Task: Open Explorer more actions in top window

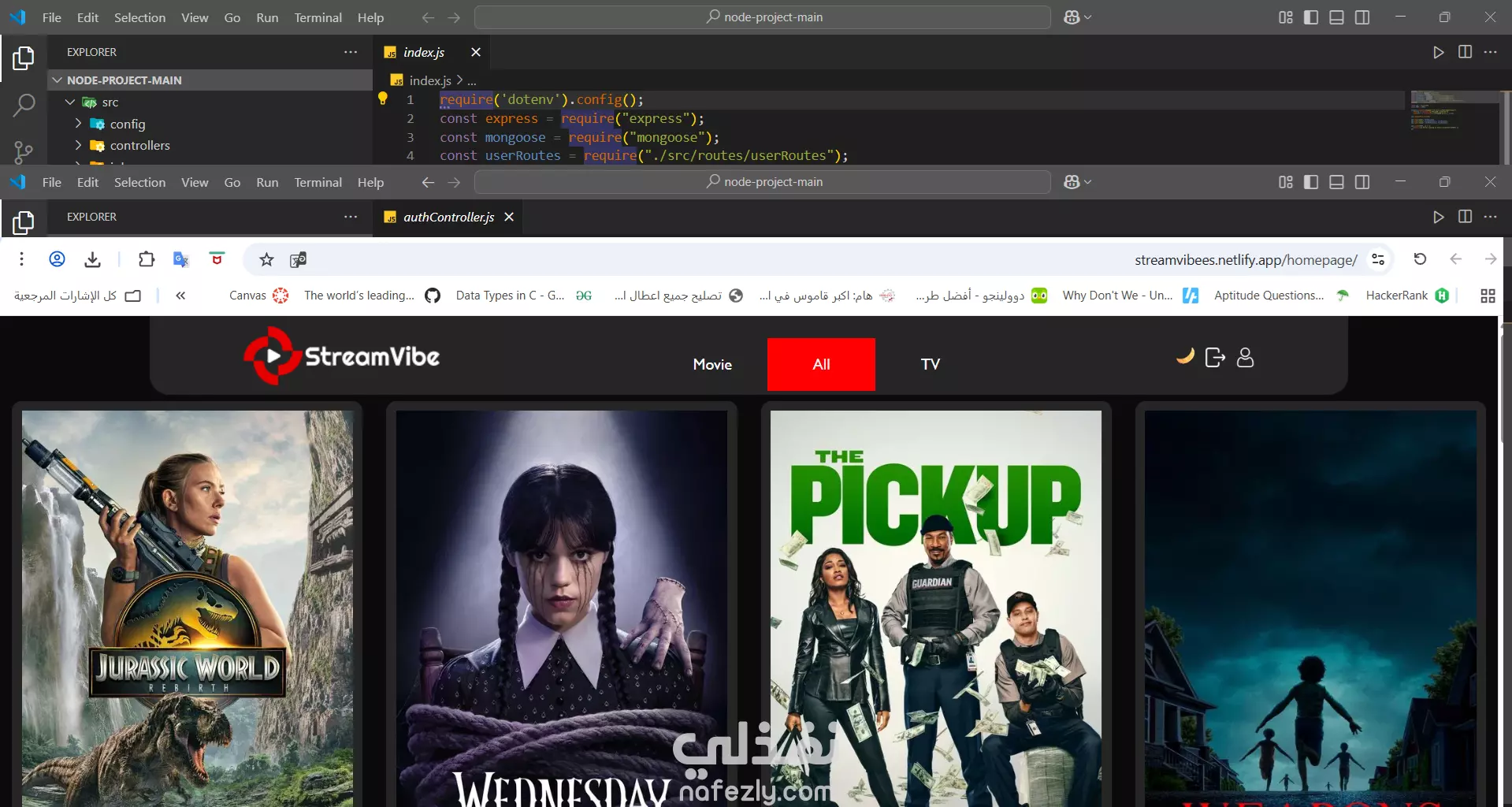Action: click(351, 52)
